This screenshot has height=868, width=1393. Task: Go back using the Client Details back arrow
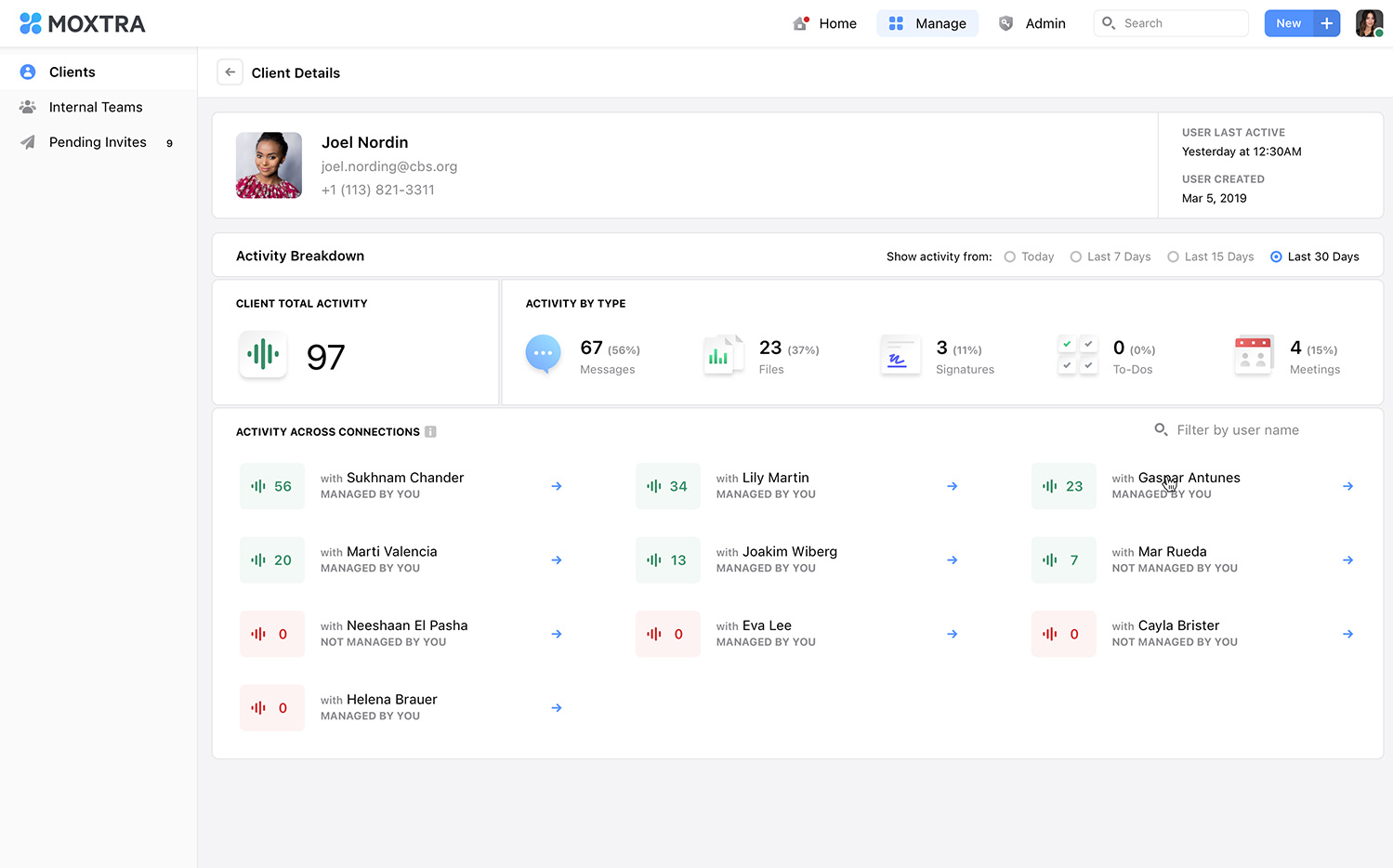tap(230, 72)
